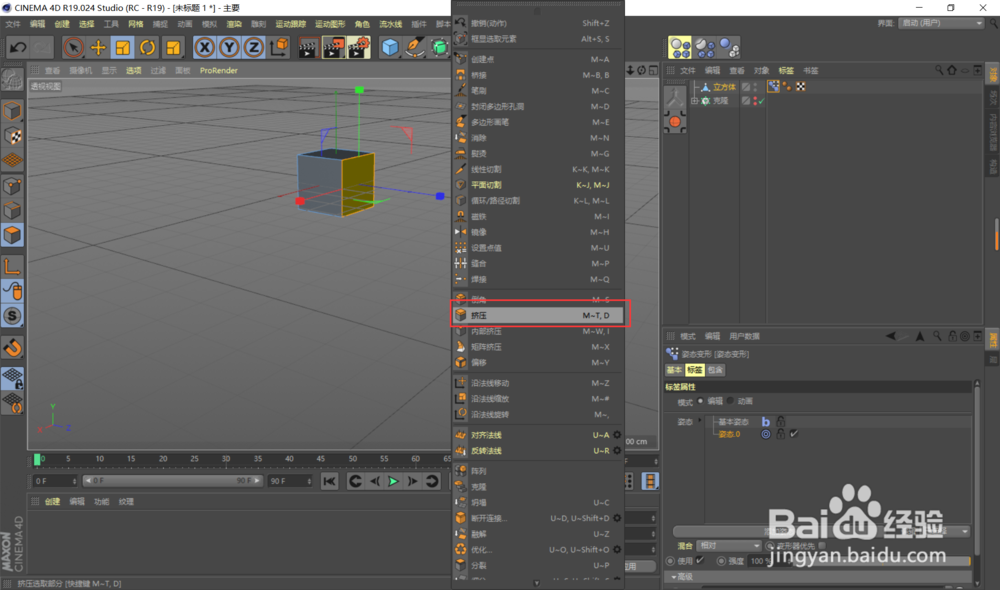Select Texture mode checker cube icon

click(x=12, y=136)
